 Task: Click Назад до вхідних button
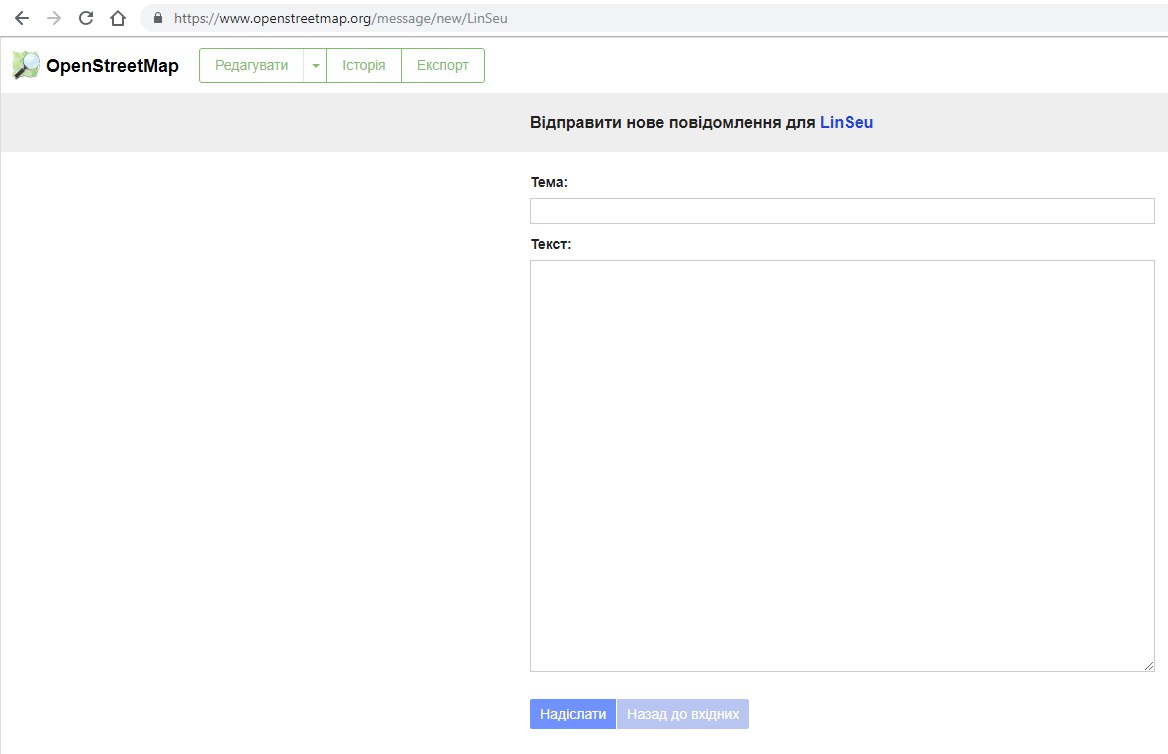683,714
